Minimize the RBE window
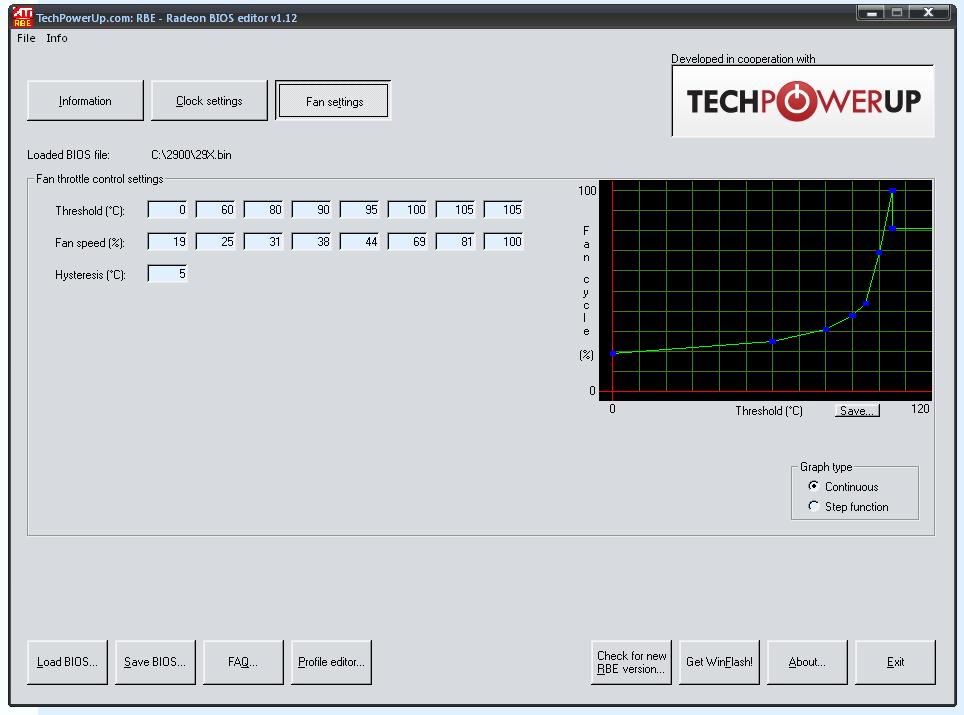This screenshot has width=964, height=715. [871, 12]
